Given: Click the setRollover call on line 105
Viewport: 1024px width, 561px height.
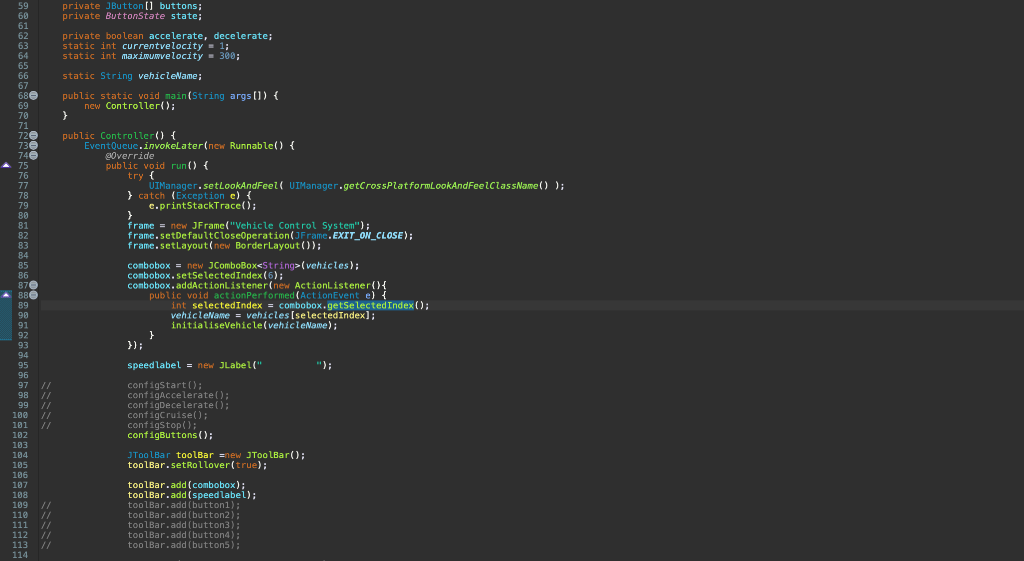Looking at the screenshot, I should tap(200, 465).
